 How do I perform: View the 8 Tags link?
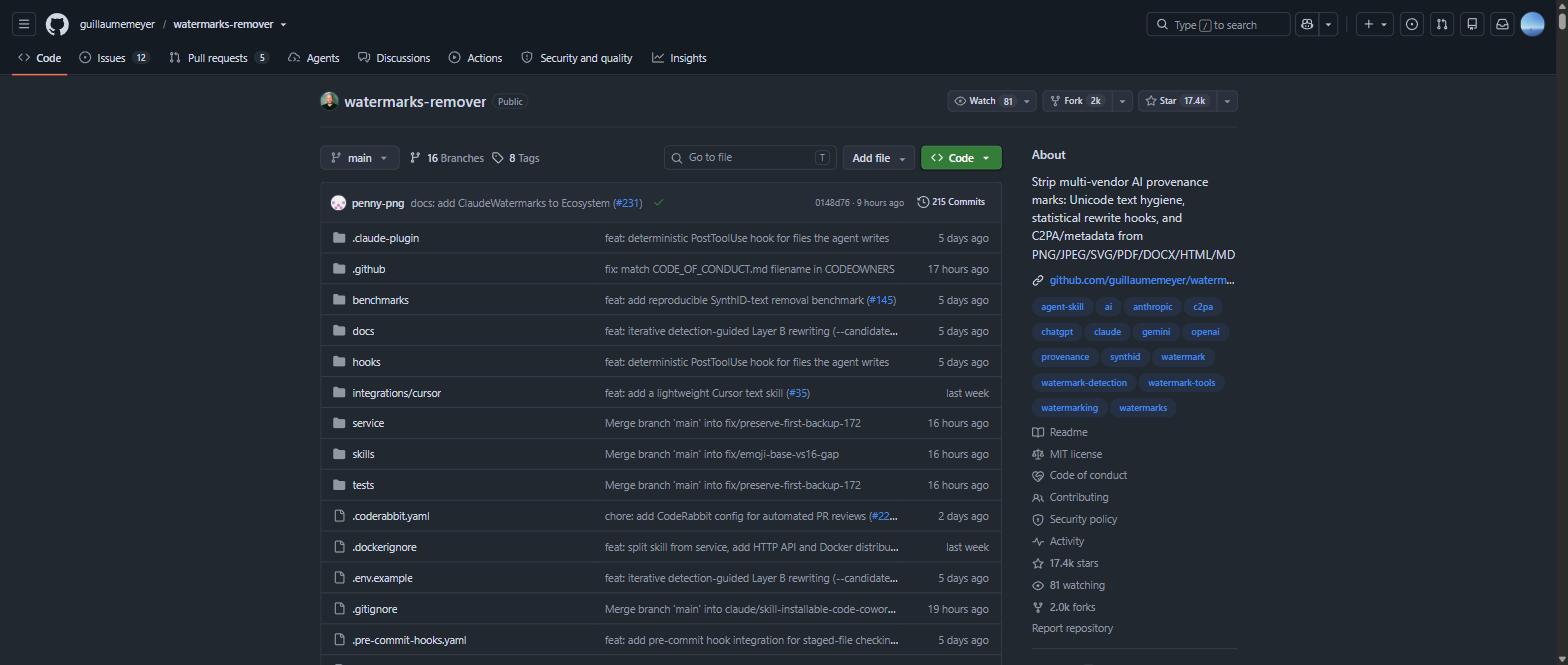point(516,158)
